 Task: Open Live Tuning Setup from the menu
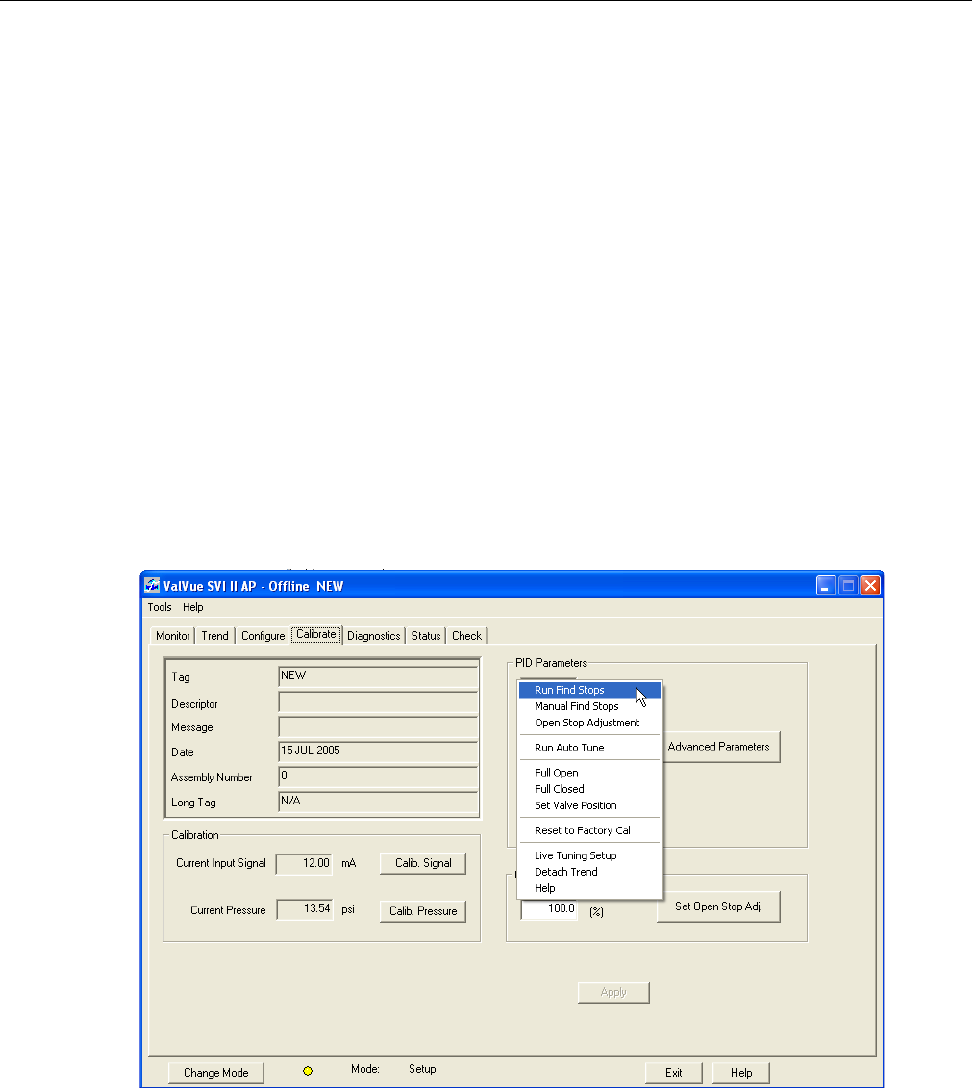pos(590,856)
